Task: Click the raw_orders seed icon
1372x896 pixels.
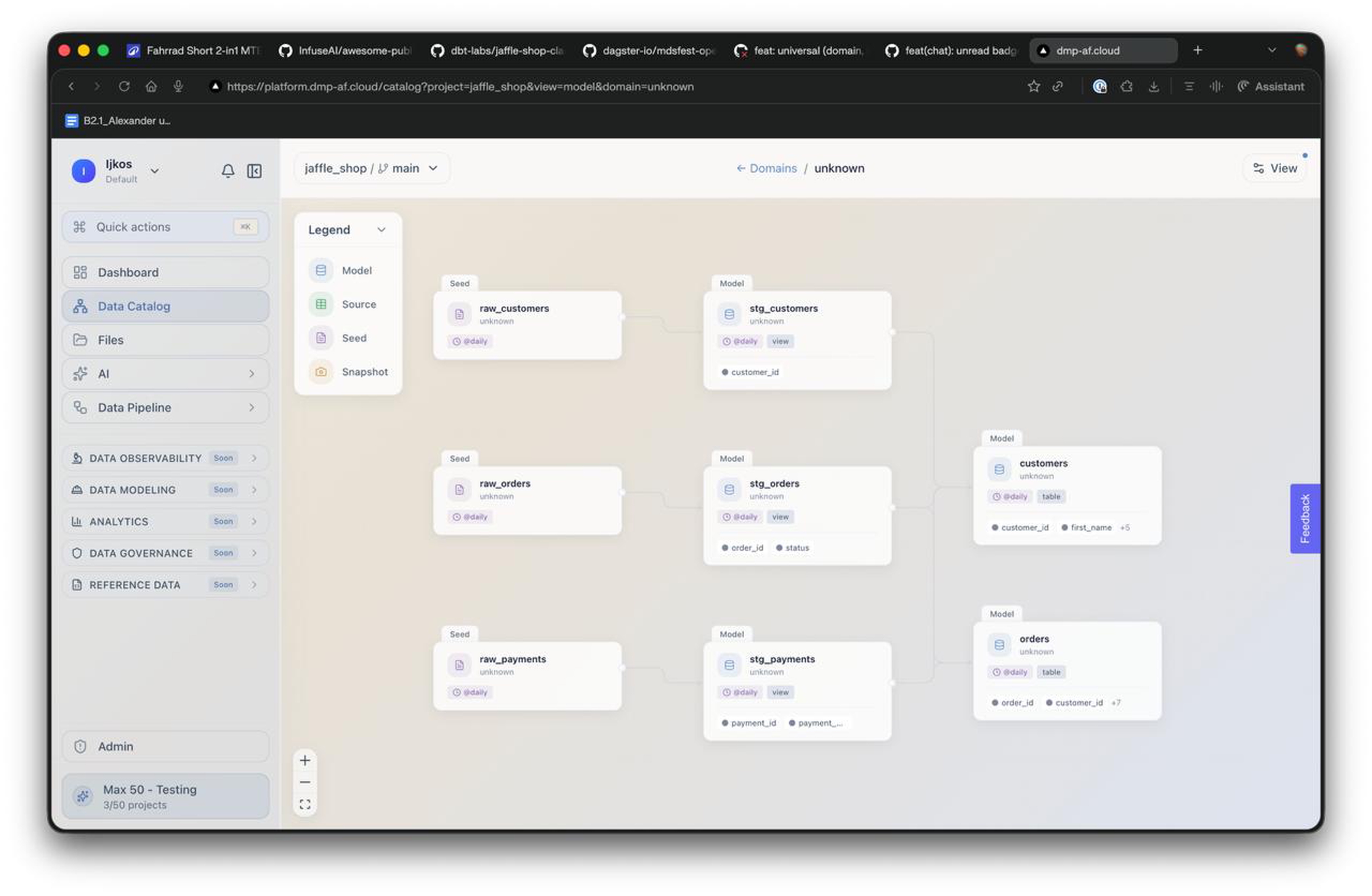Action: coord(460,489)
